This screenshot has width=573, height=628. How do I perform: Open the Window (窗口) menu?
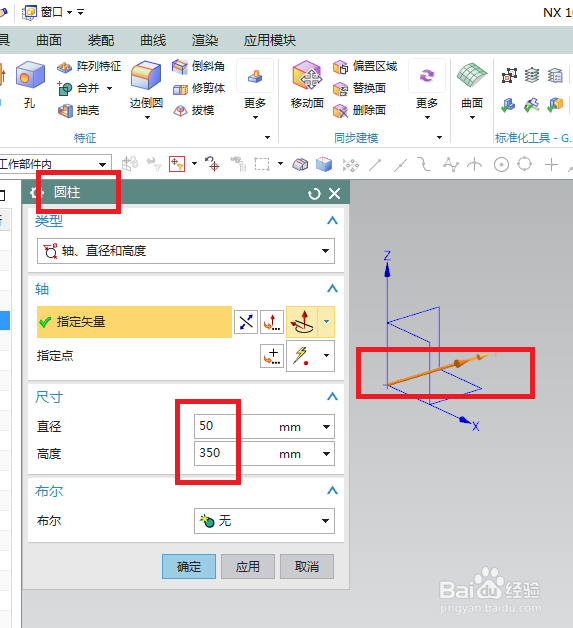(x=47, y=12)
